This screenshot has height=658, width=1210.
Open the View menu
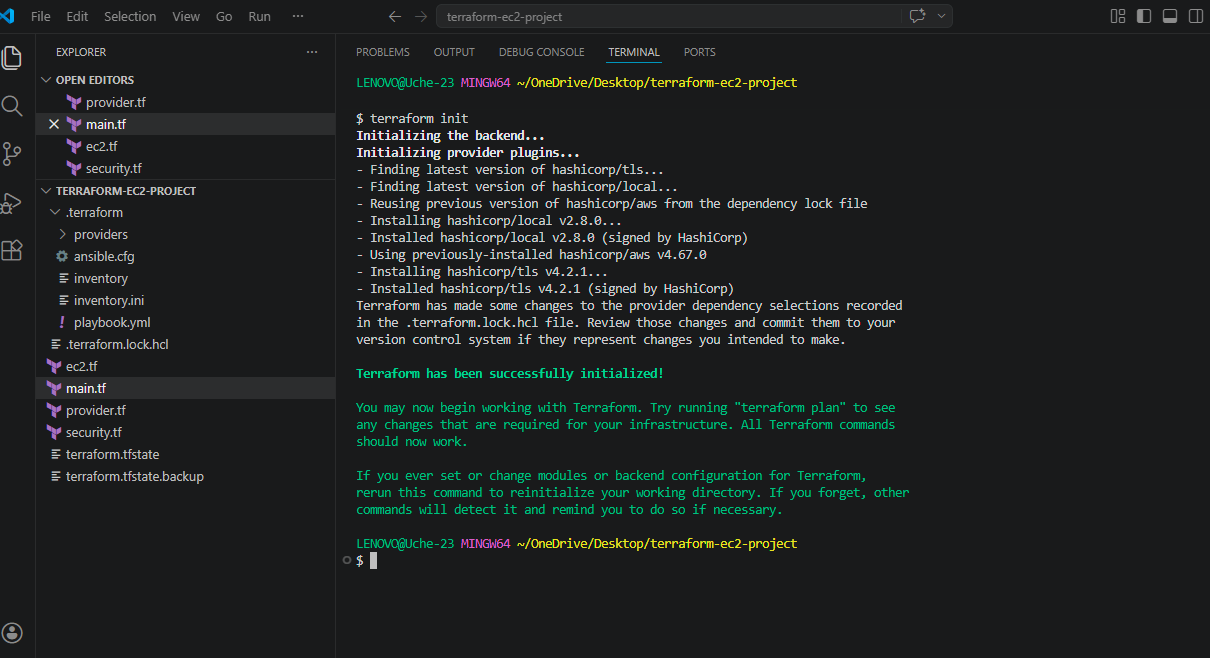[x=186, y=16]
